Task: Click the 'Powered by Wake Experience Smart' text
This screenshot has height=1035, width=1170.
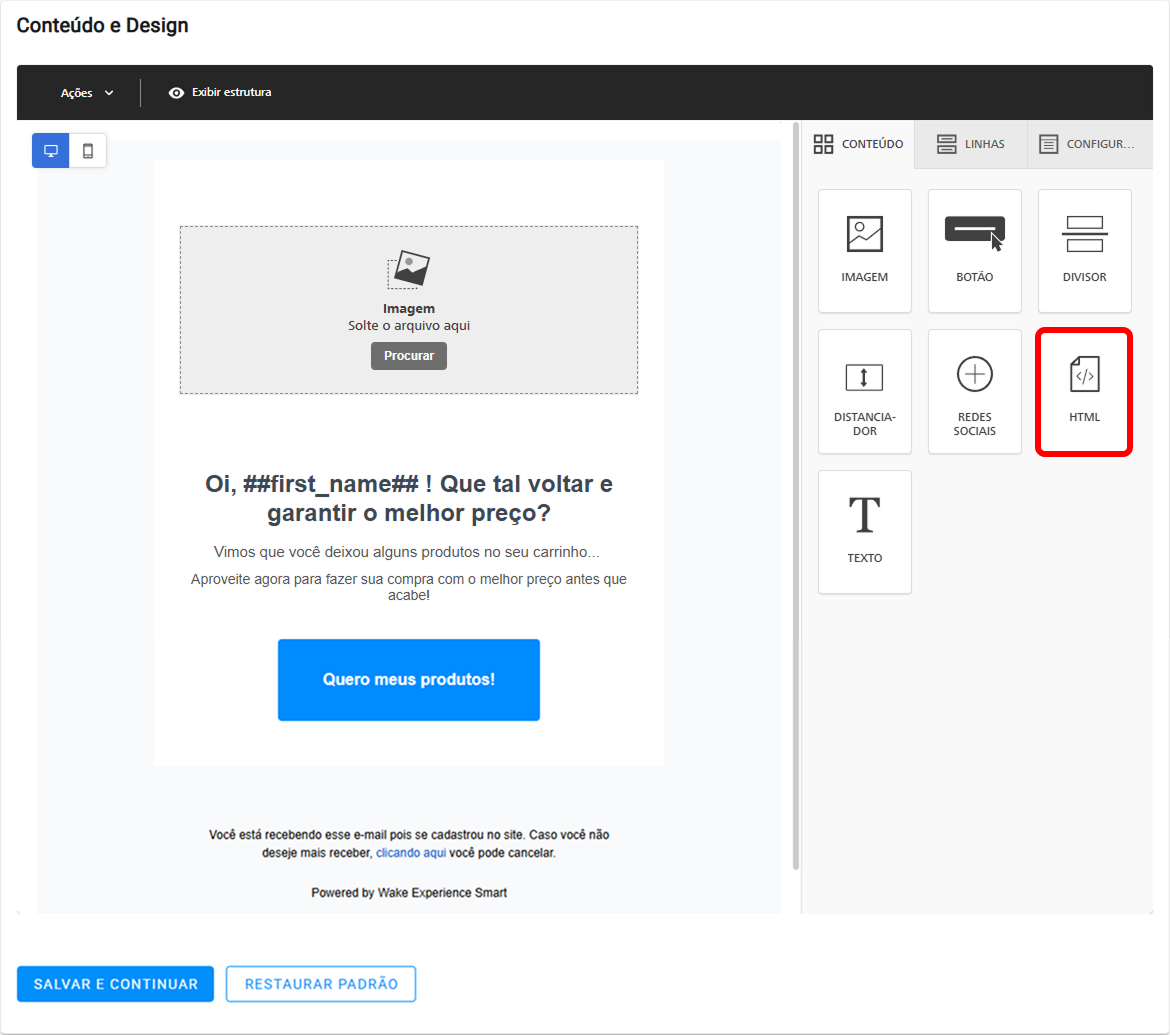Action: pyautogui.click(x=409, y=892)
